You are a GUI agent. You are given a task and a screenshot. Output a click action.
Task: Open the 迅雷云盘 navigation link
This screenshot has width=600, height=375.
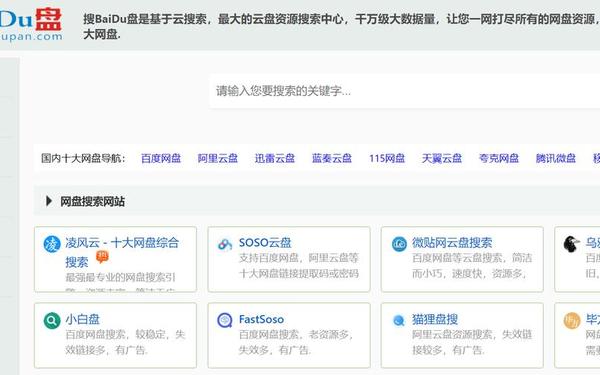[275, 158]
